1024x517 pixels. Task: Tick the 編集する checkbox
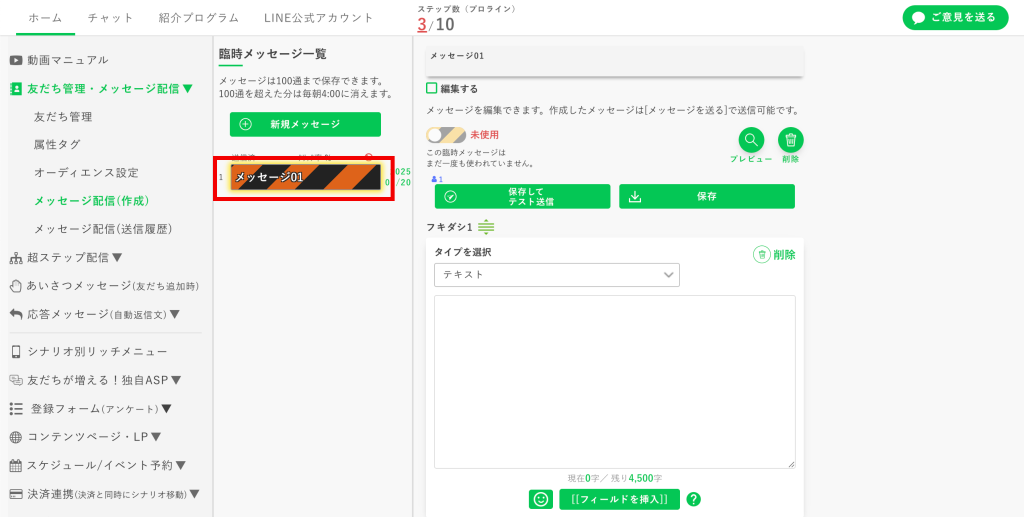pyautogui.click(x=432, y=88)
